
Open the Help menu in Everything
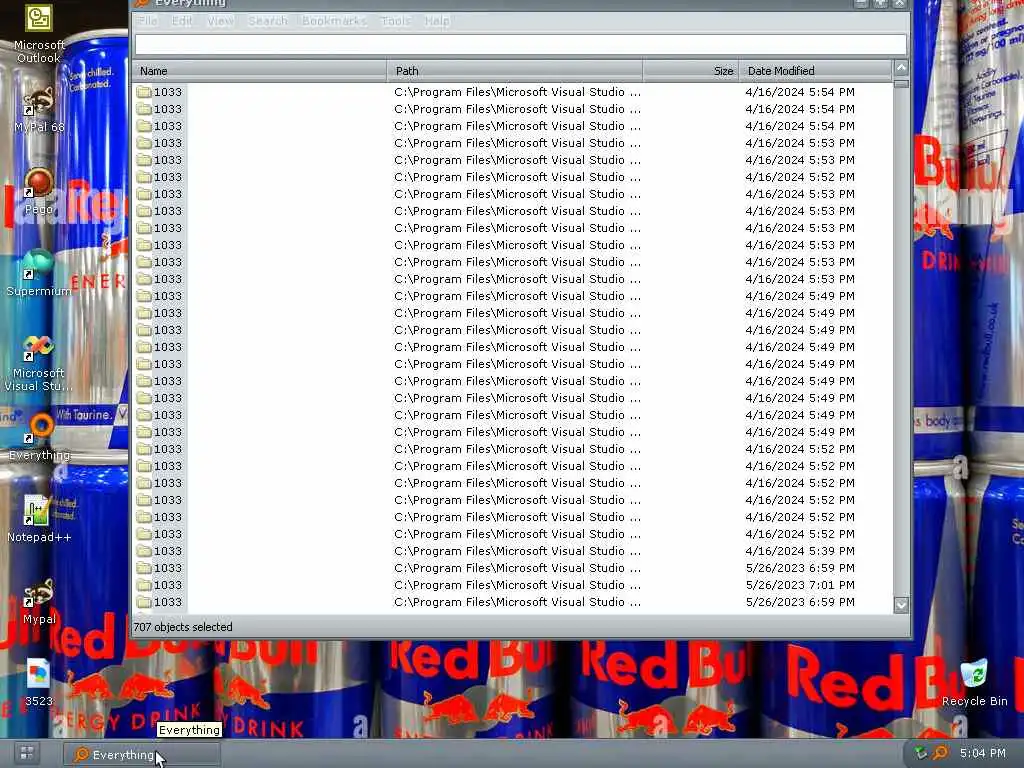click(x=437, y=21)
